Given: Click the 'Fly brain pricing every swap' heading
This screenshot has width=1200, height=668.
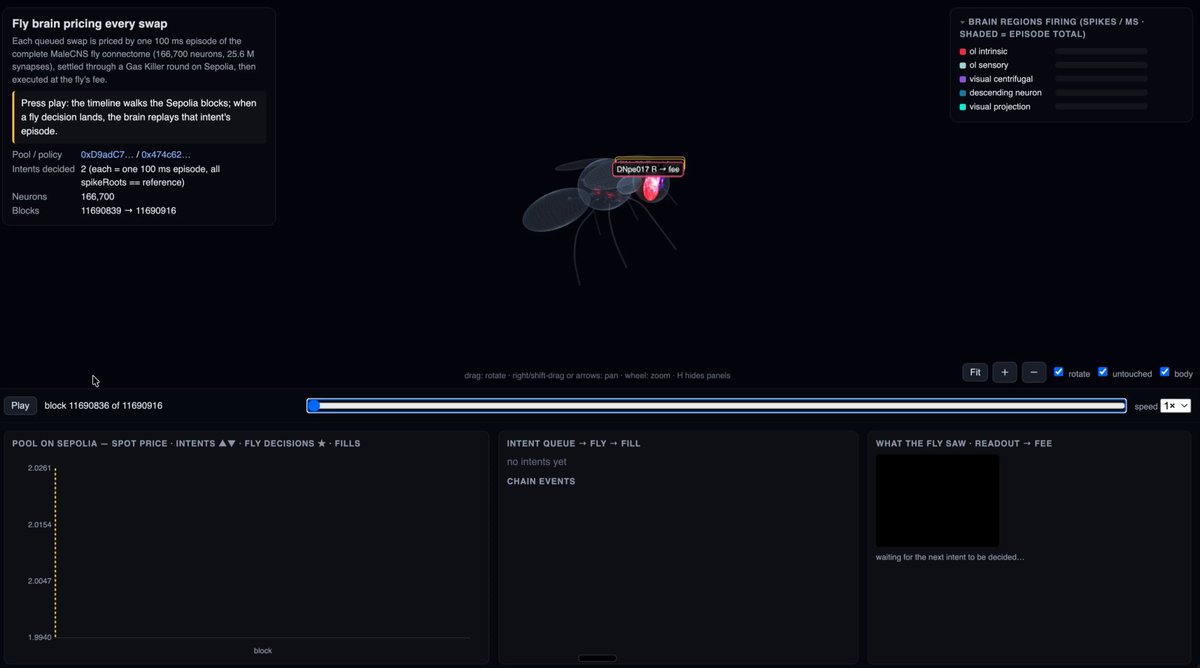Looking at the screenshot, I should (90, 23).
